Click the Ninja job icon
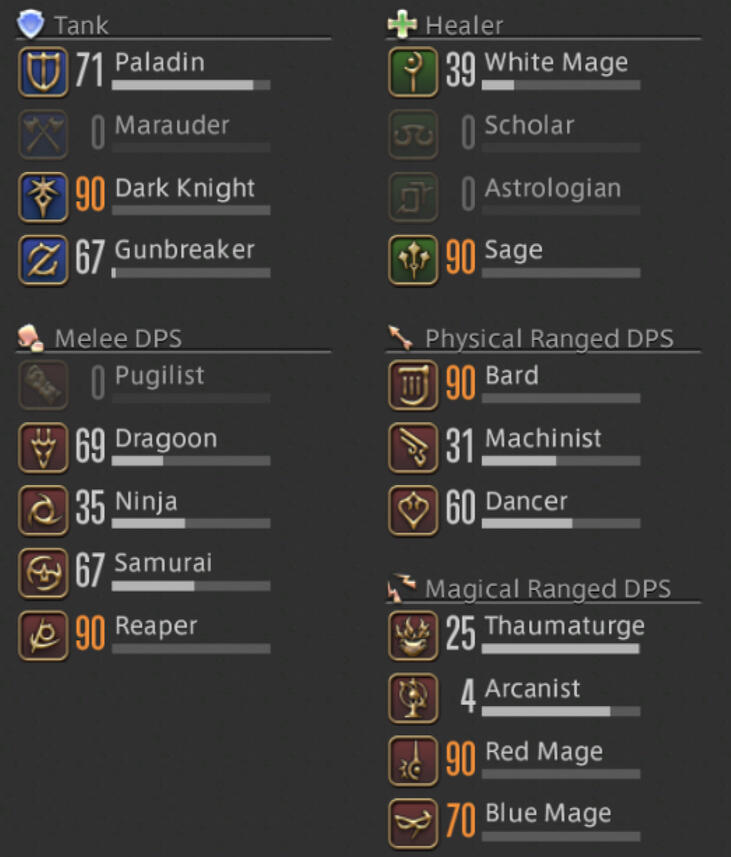 [x=43, y=510]
